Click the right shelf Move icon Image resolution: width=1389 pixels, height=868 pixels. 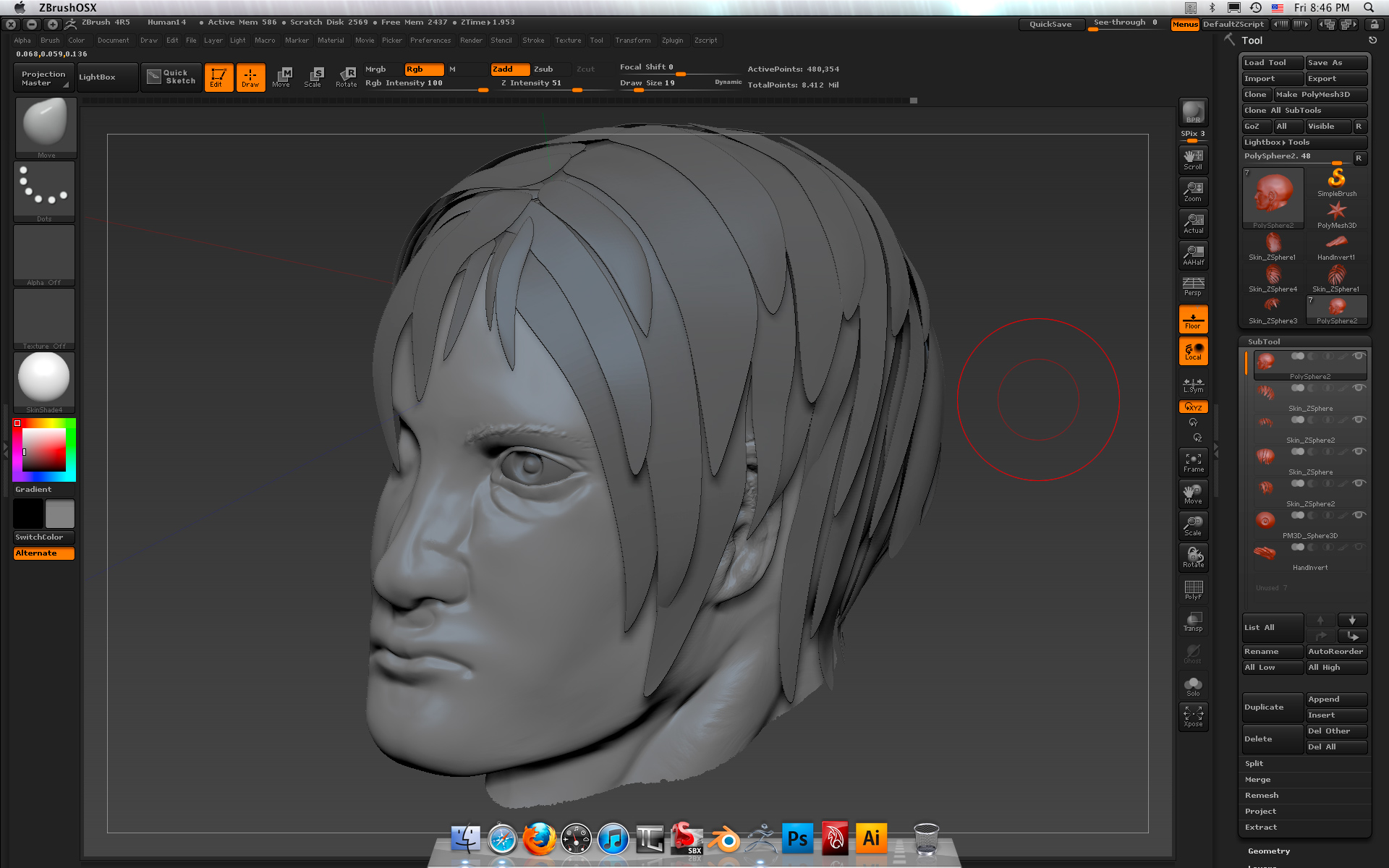(1193, 493)
